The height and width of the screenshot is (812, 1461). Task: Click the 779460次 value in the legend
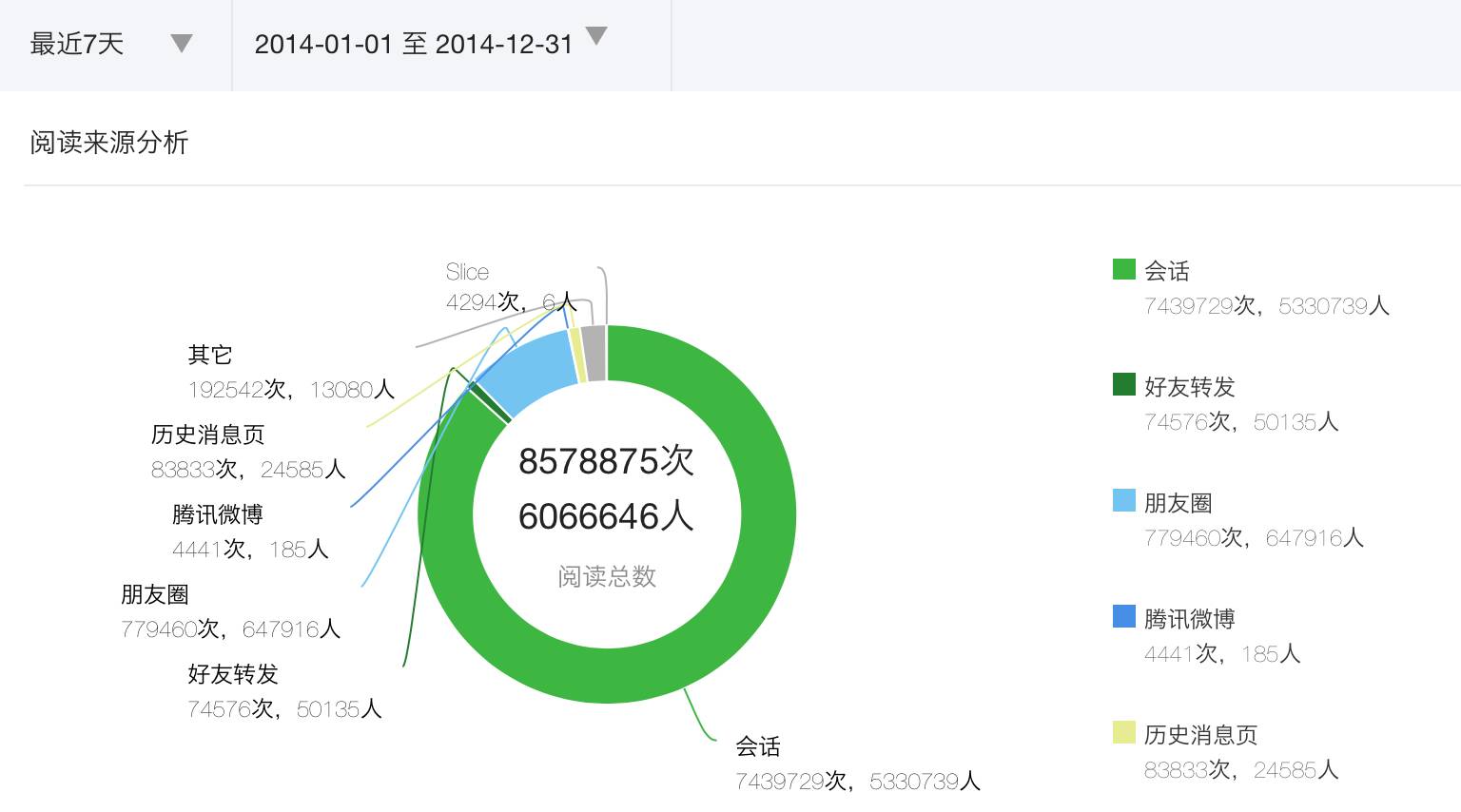pos(1194,538)
